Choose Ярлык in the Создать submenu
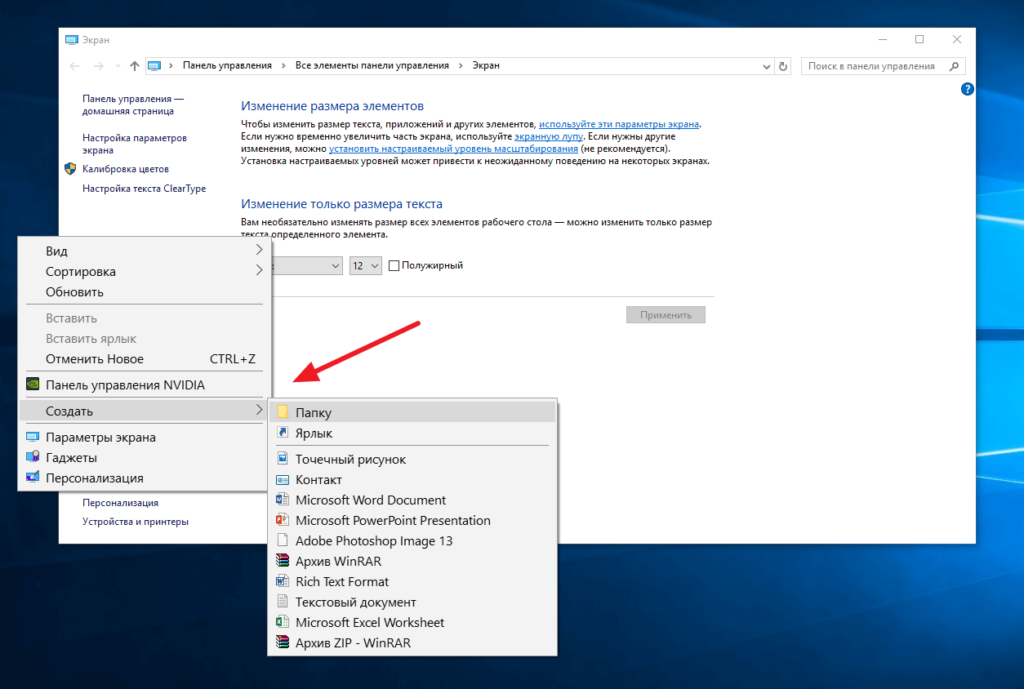This screenshot has height=689, width=1024. [x=413, y=432]
